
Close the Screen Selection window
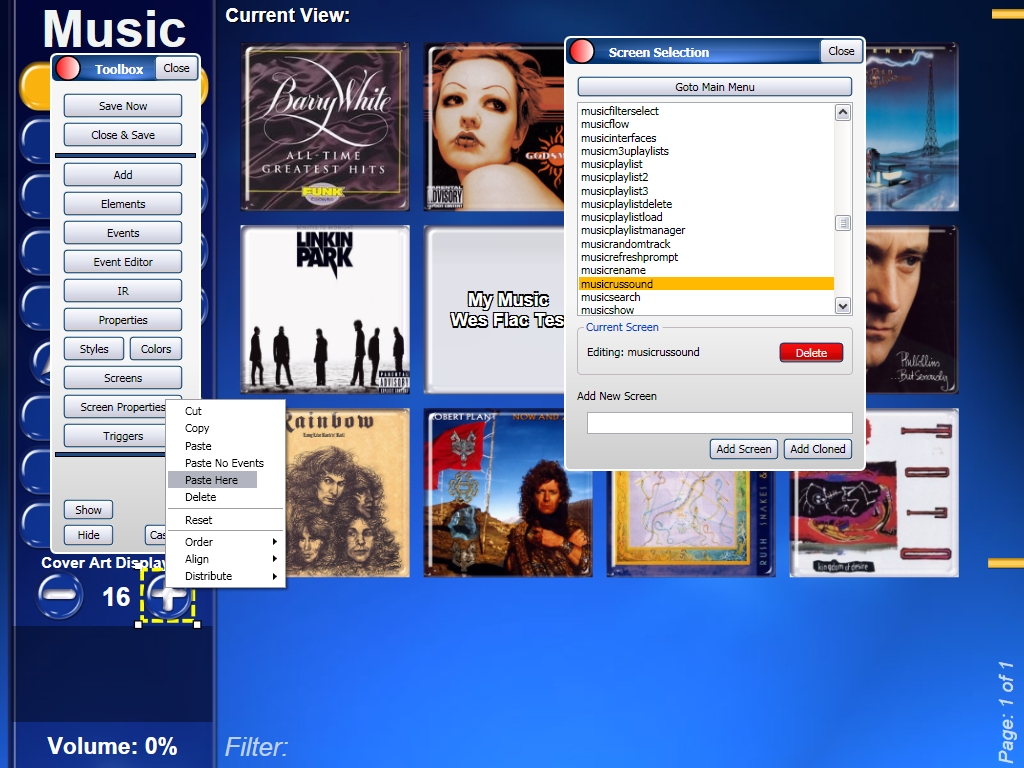841,51
